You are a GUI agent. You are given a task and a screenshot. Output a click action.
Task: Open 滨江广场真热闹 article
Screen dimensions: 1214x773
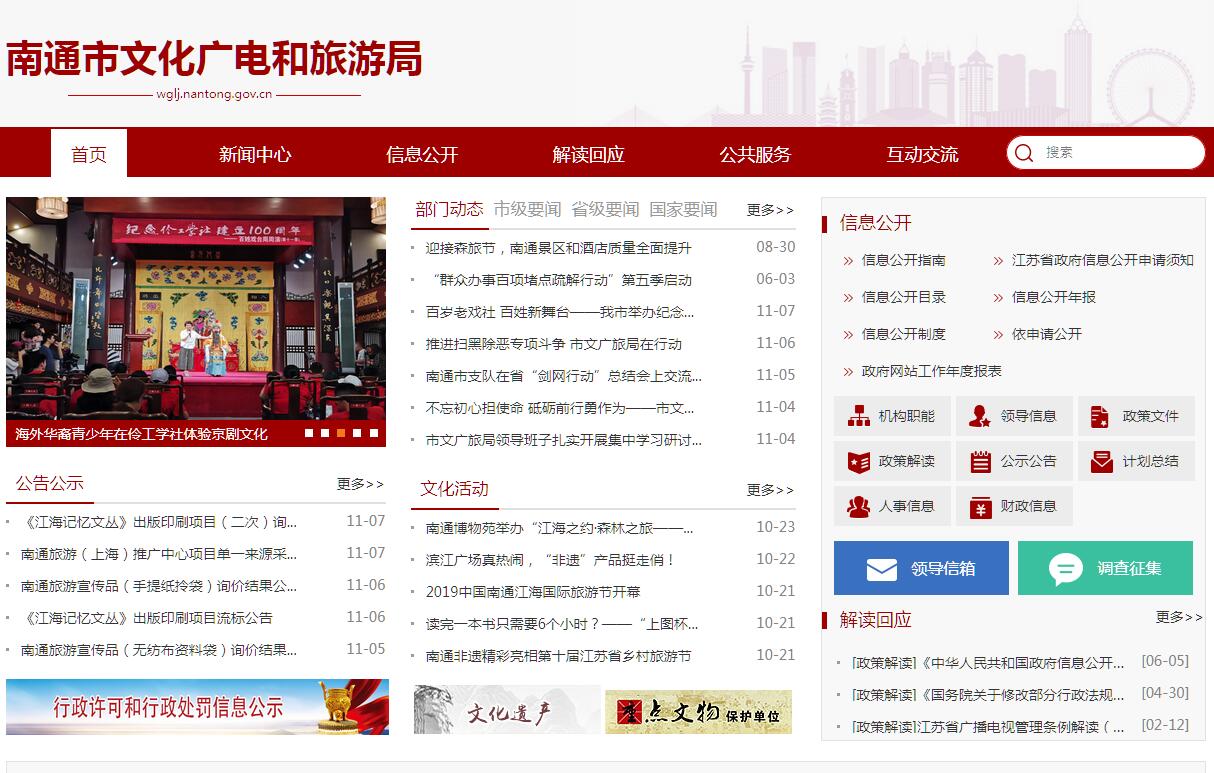(550, 560)
